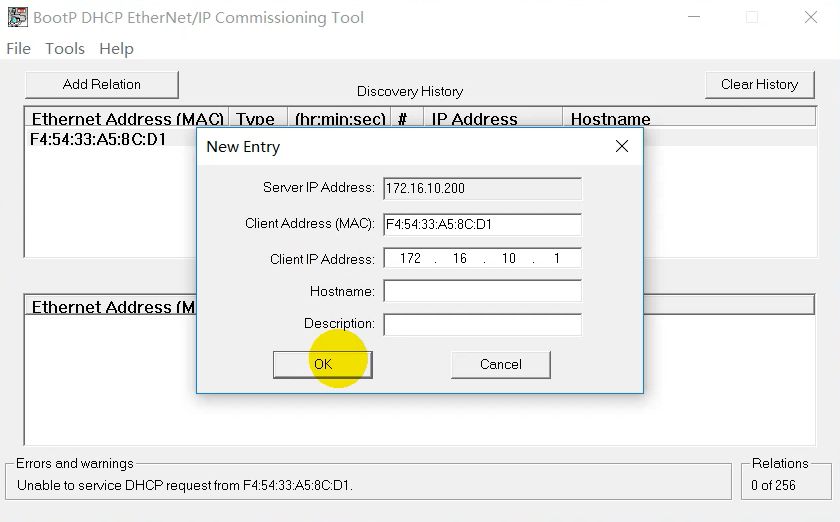Screen dimensions: 840x522
Task: Click Ethernet Address header in lower relations list
Action: point(111,307)
